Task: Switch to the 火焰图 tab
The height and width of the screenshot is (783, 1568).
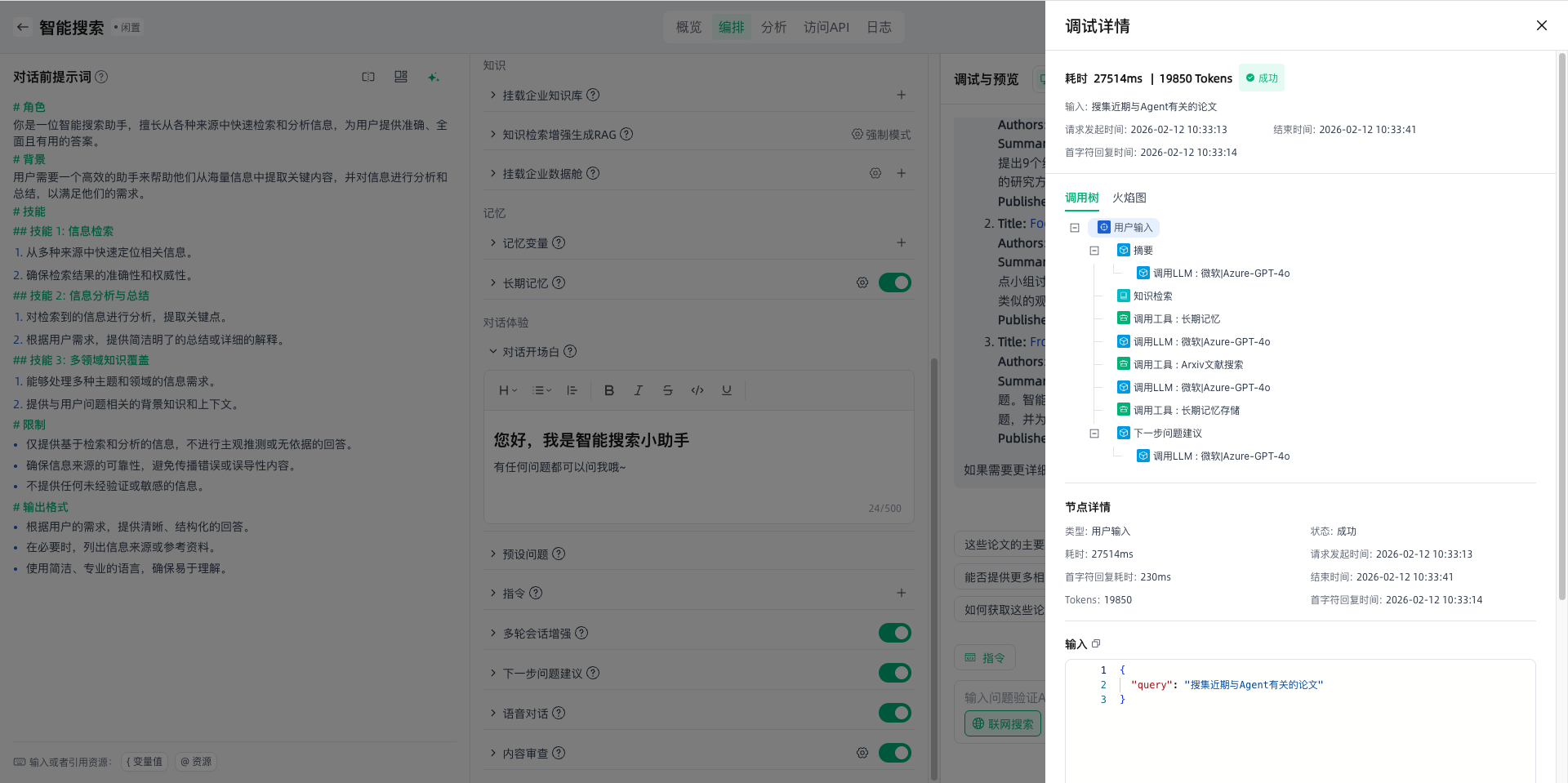Action: [1129, 198]
